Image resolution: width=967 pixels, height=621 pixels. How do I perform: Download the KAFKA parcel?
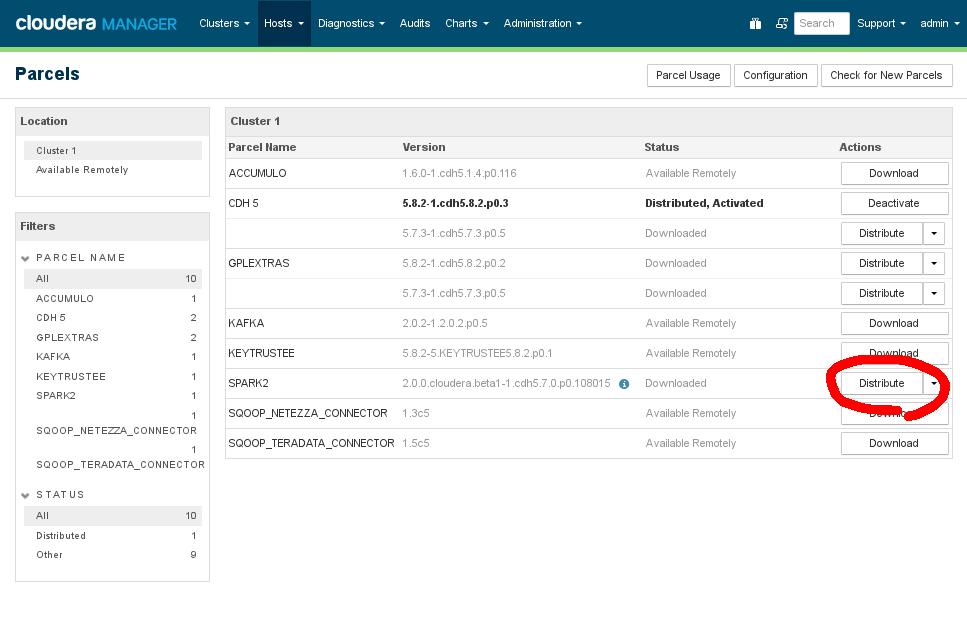pos(894,323)
